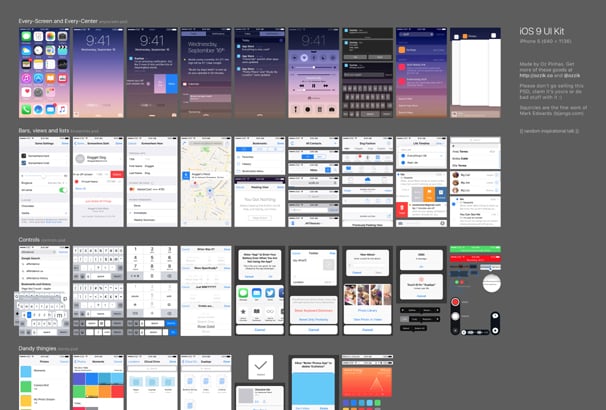Tap Cancel in the Touch ID alert
The height and width of the screenshot is (410, 606).
[421, 296]
